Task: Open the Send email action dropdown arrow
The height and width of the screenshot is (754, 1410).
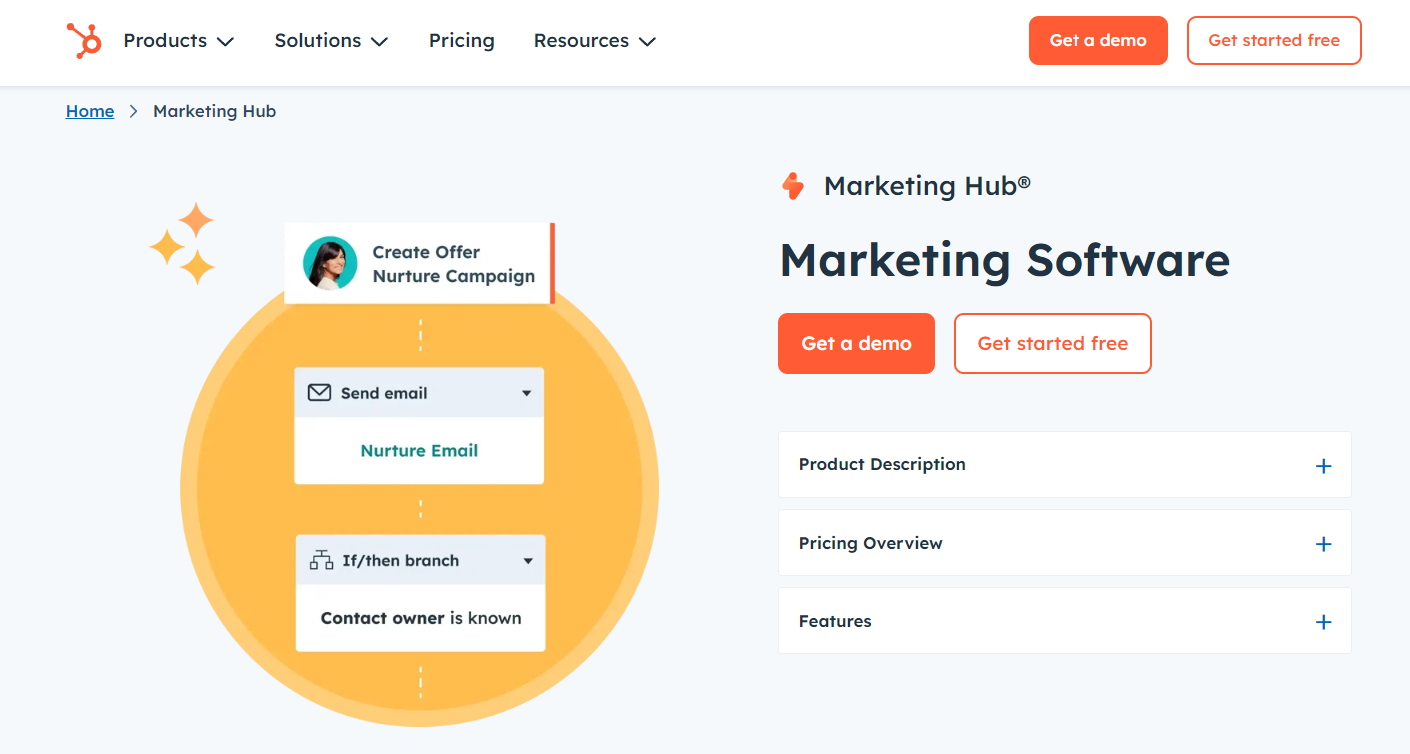Action: [x=527, y=392]
